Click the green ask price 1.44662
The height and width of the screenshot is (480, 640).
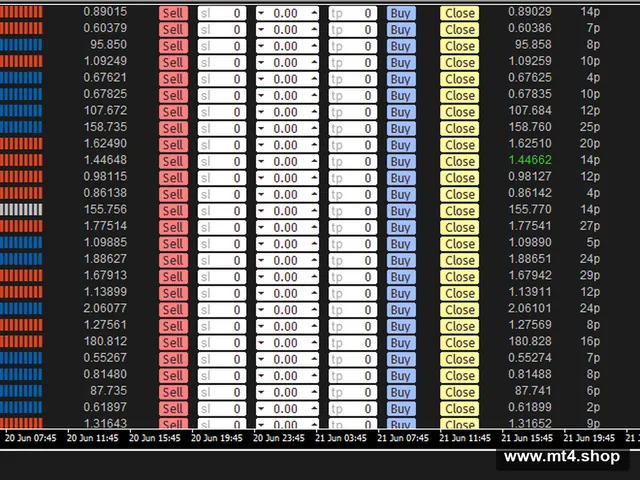point(530,160)
